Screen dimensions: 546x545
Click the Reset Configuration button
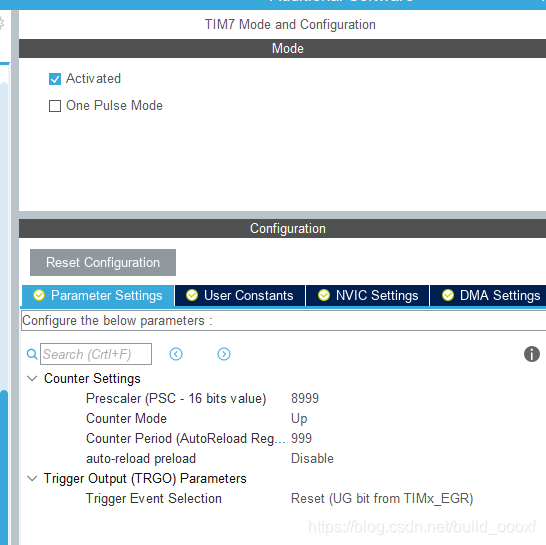(x=103, y=262)
